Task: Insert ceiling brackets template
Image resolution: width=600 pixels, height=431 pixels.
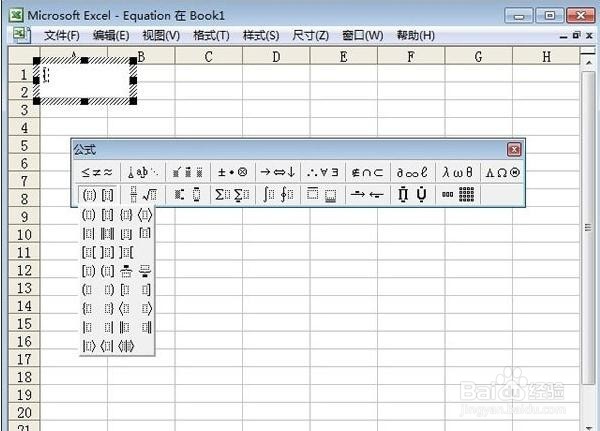Action: pos(145,233)
